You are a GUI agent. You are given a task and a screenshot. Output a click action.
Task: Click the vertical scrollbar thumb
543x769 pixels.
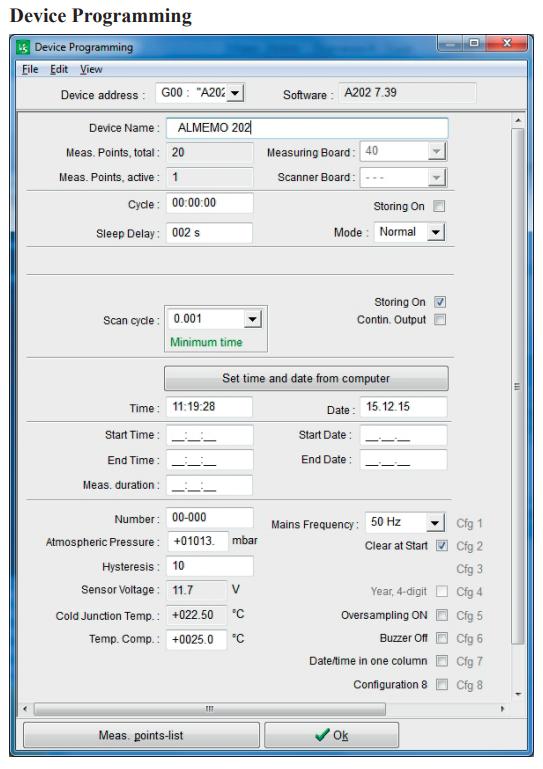[x=517, y=386]
